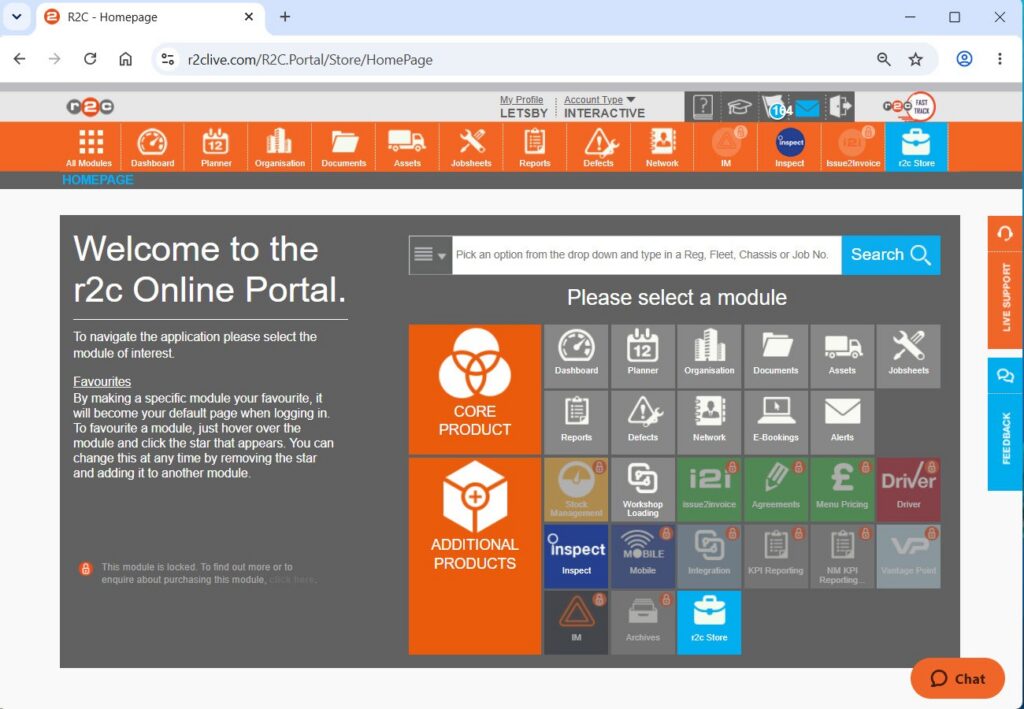Screen dimensions: 1024x709
Task: Open Reports in the orange navbar
Action: [x=534, y=148]
